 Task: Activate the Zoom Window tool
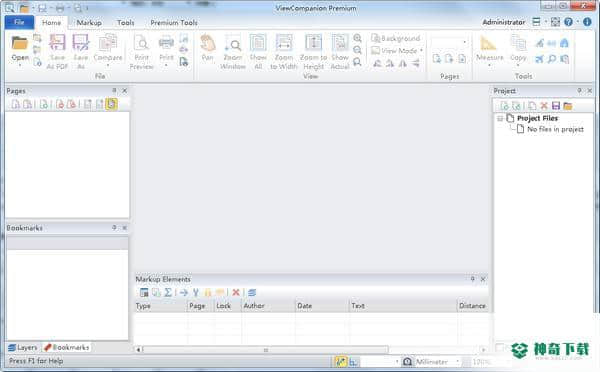(x=233, y=52)
